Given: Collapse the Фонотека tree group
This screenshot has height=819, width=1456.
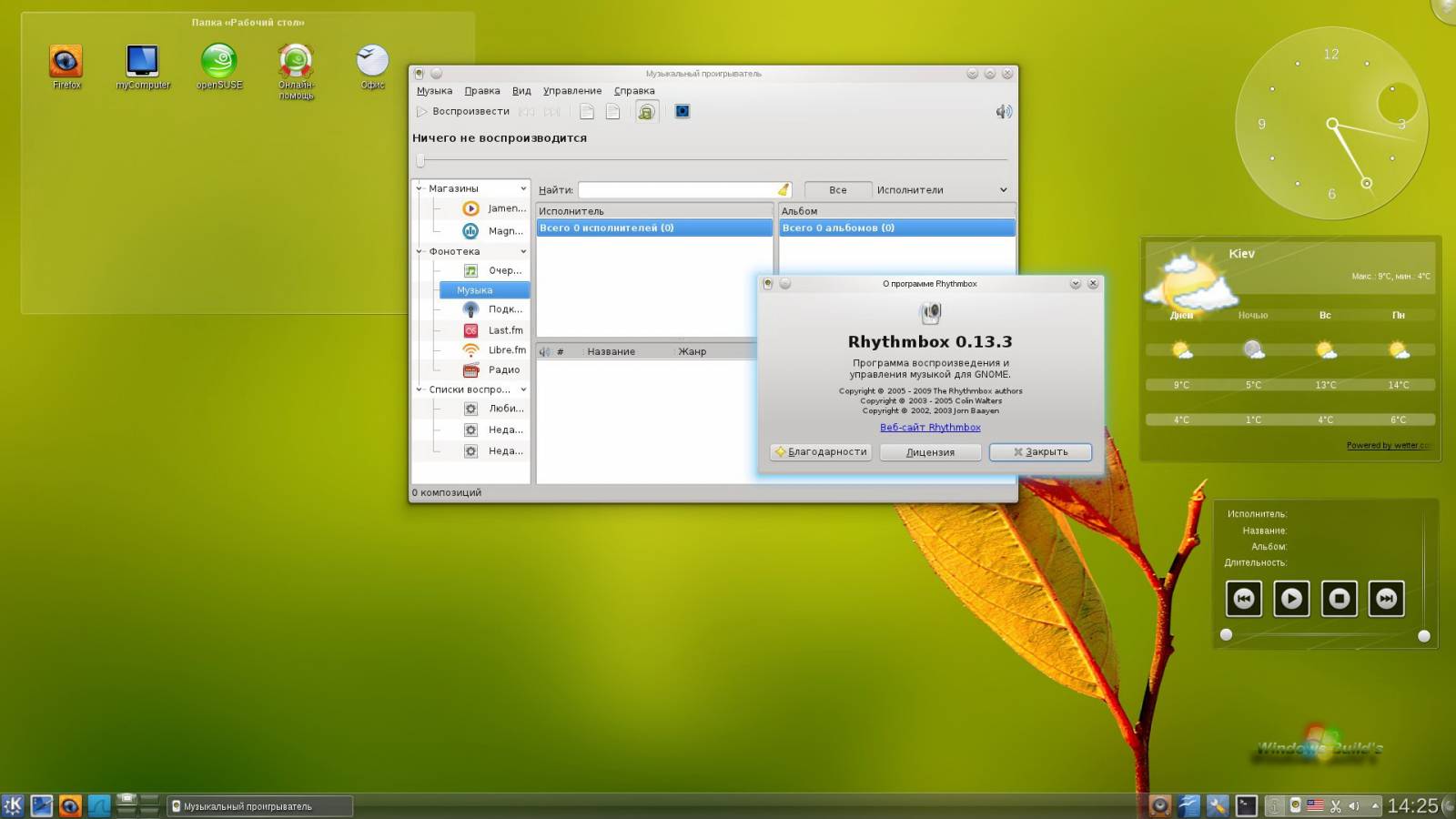Looking at the screenshot, I should 420,251.
